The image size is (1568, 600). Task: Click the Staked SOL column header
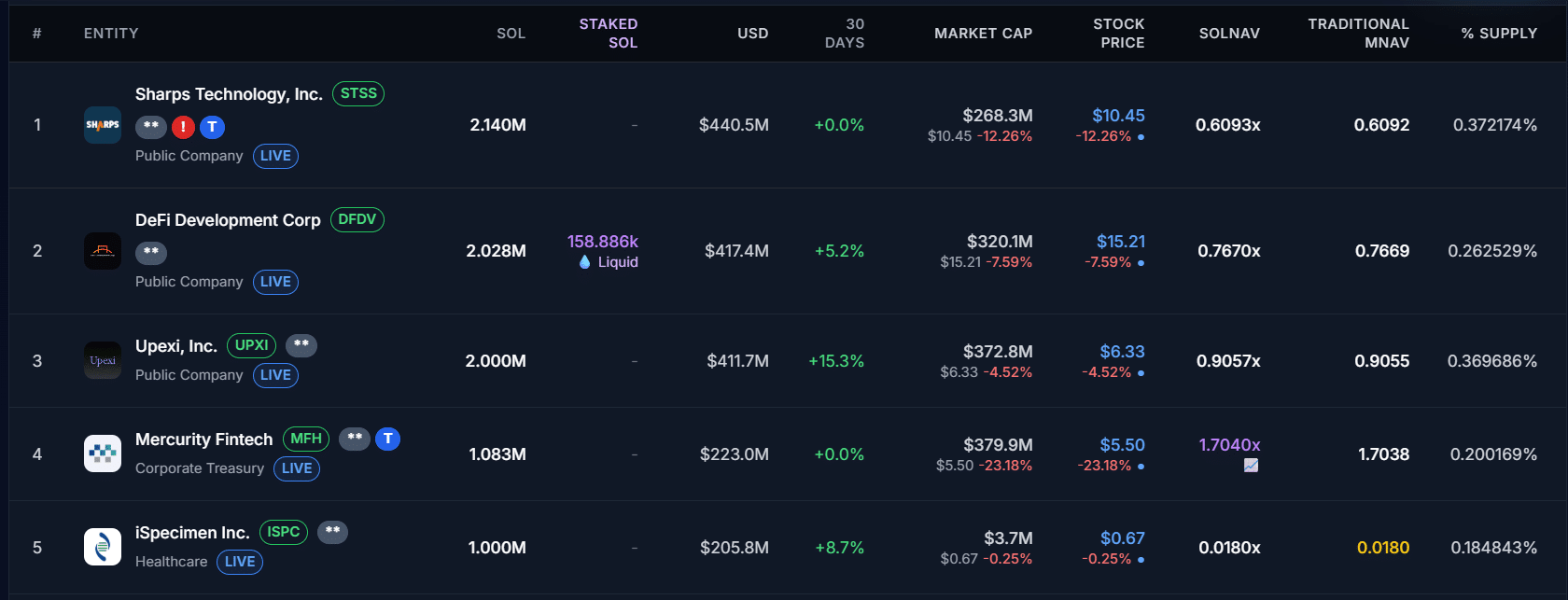(609, 34)
